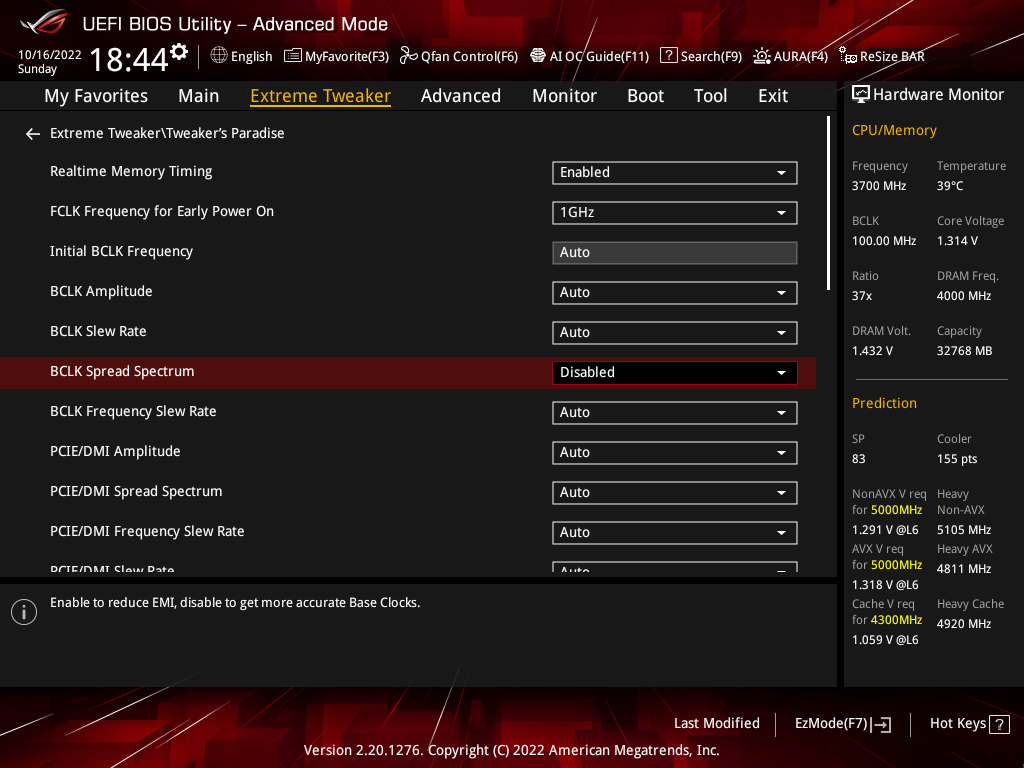Click the 18:44 clock display
The height and width of the screenshot is (768, 1024).
(x=129, y=59)
